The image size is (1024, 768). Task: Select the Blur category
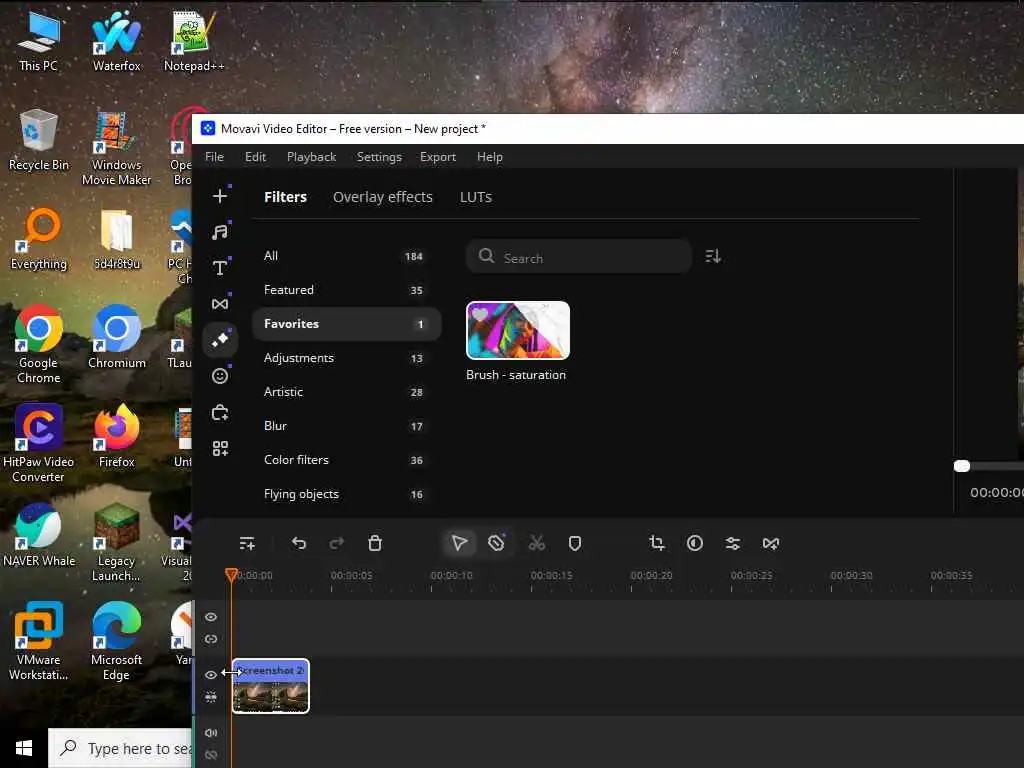(346, 426)
